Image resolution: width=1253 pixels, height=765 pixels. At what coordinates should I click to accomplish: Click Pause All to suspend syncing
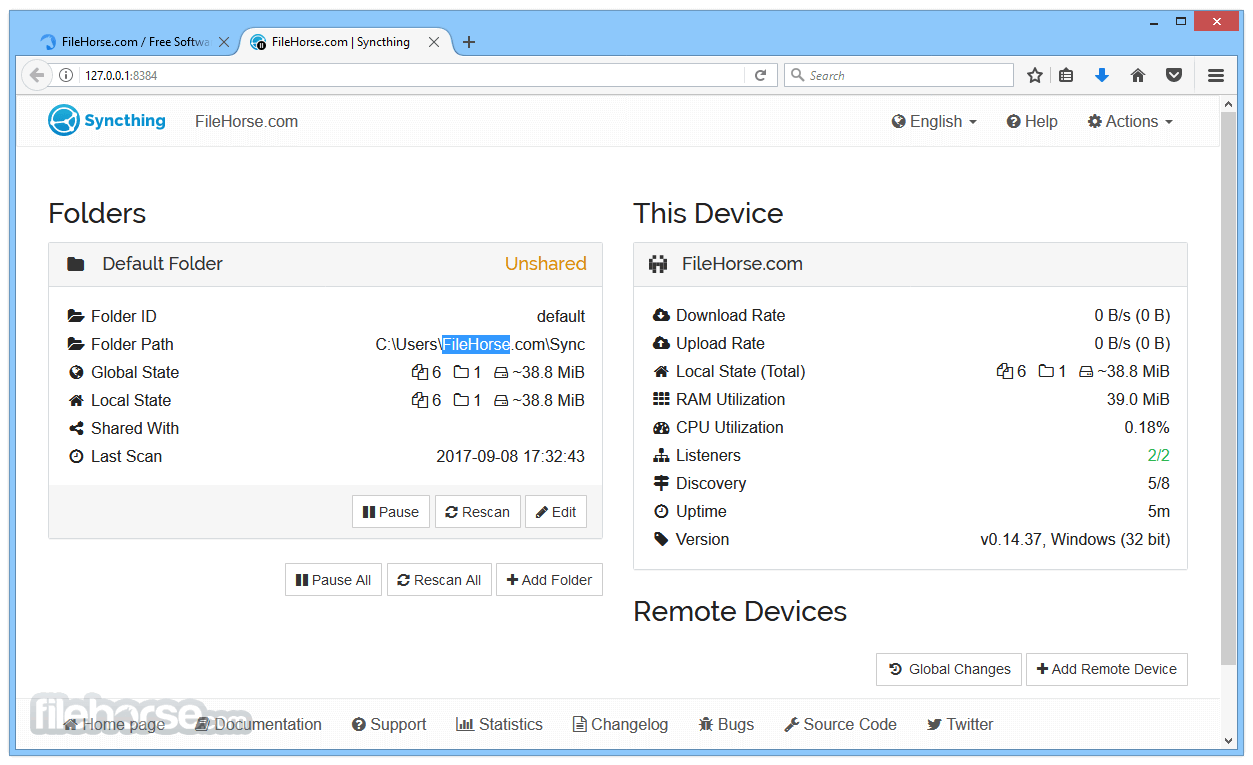[333, 579]
